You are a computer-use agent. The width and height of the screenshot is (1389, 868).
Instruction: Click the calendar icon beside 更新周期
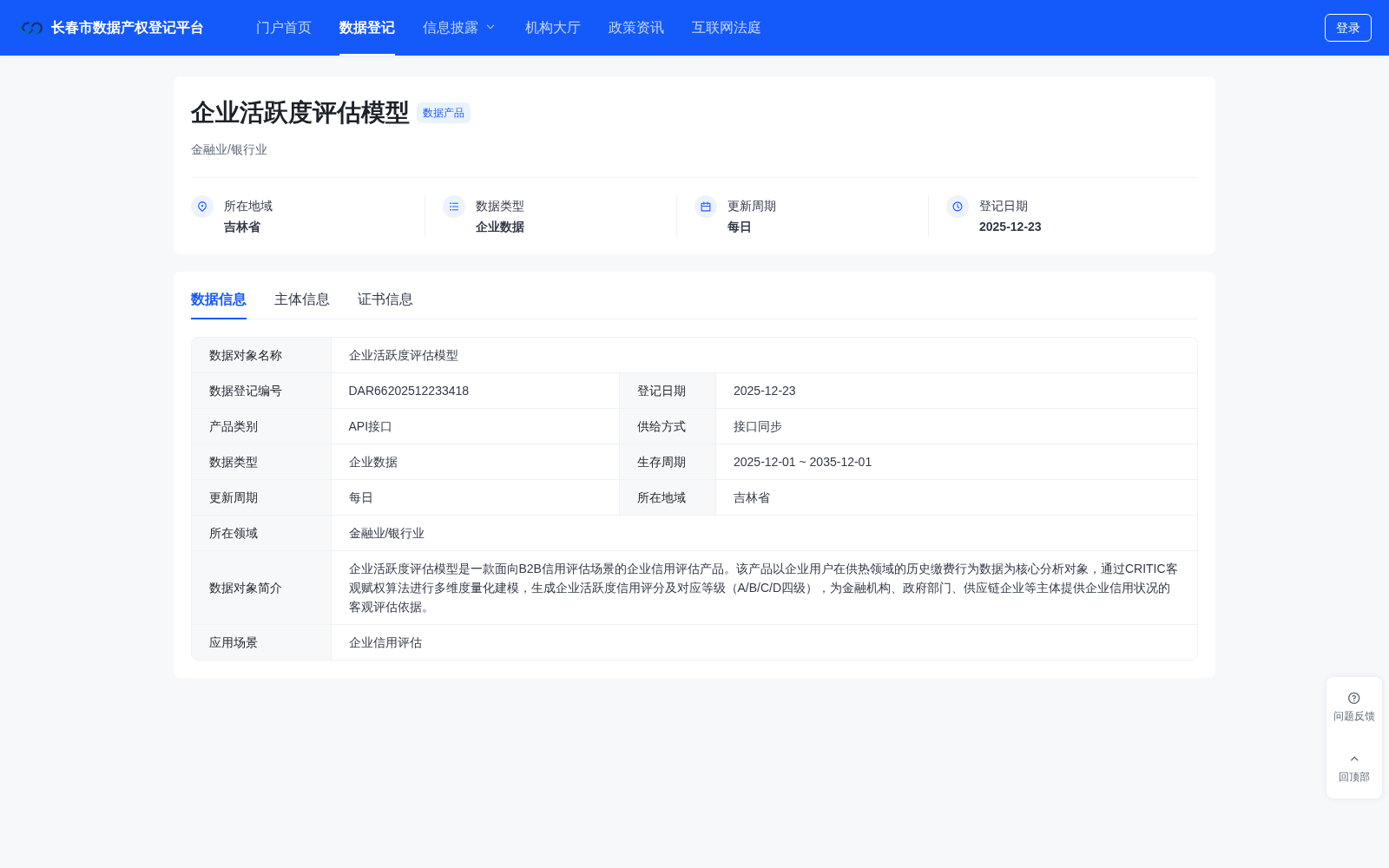pos(706,207)
